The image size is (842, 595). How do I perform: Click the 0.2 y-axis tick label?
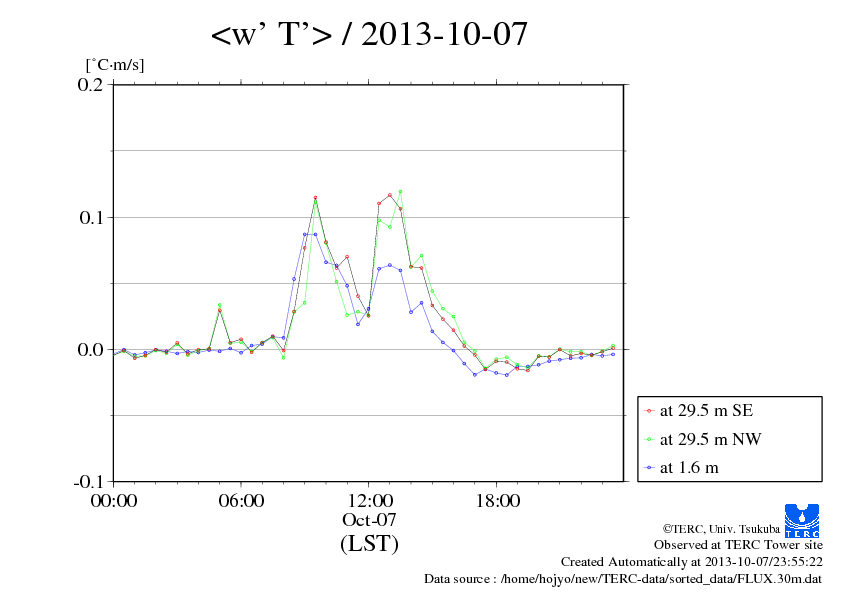click(x=91, y=85)
